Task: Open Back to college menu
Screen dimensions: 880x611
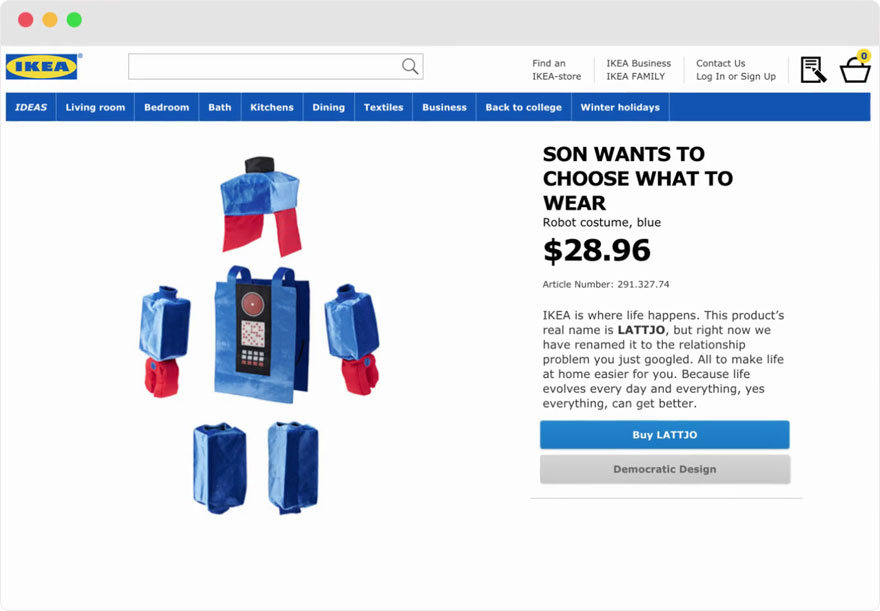Action: [523, 107]
